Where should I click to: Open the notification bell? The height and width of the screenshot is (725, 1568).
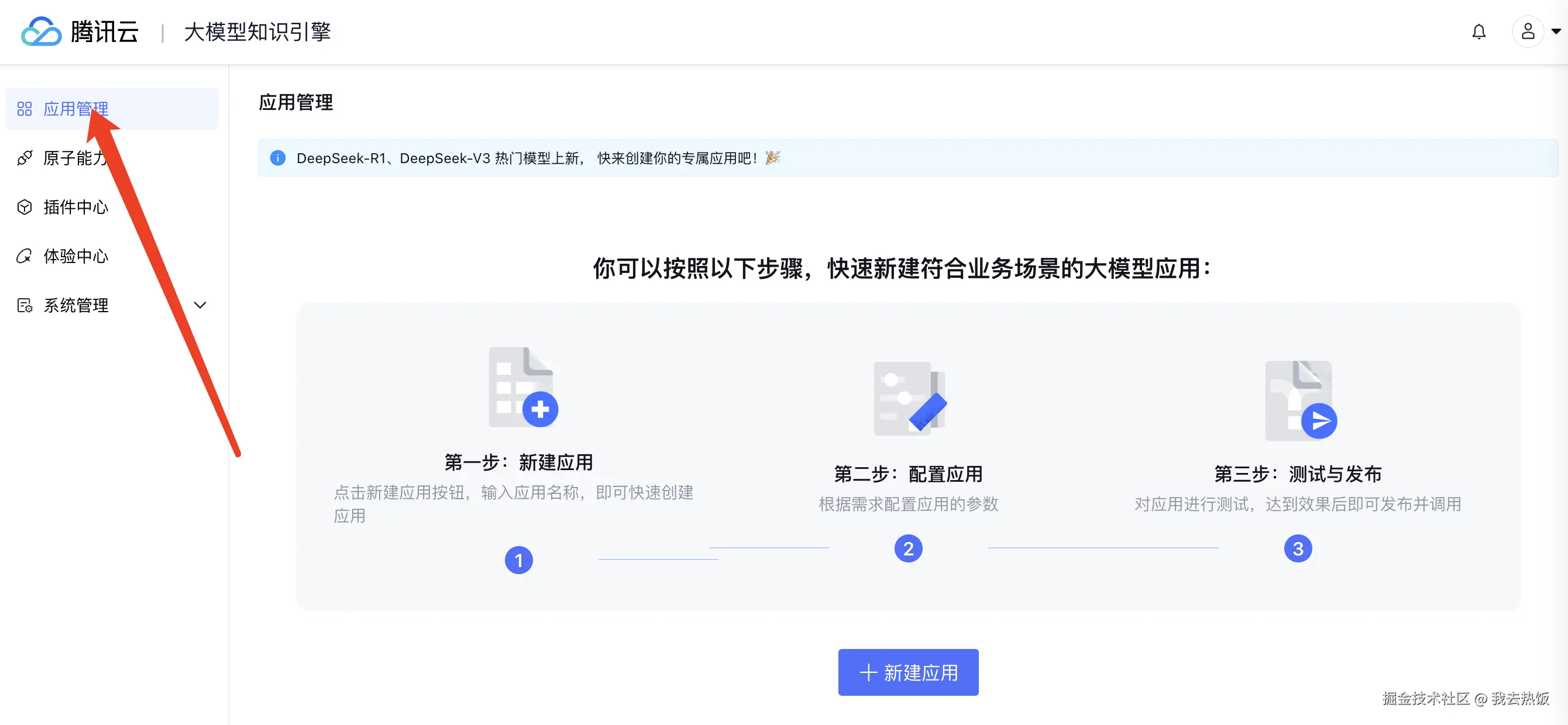pyautogui.click(x=1478, y=32)
